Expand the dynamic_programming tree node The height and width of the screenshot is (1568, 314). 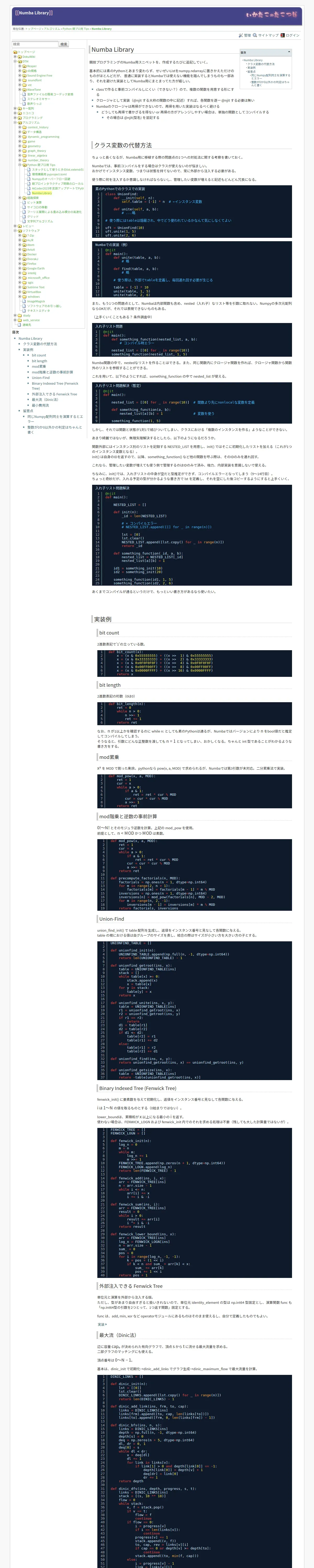click(x=20, y=137)
